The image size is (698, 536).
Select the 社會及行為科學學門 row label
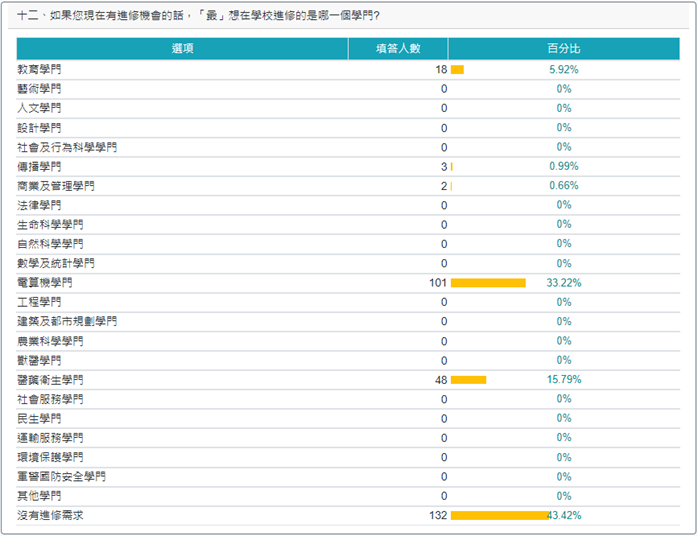tap(67, 147)
